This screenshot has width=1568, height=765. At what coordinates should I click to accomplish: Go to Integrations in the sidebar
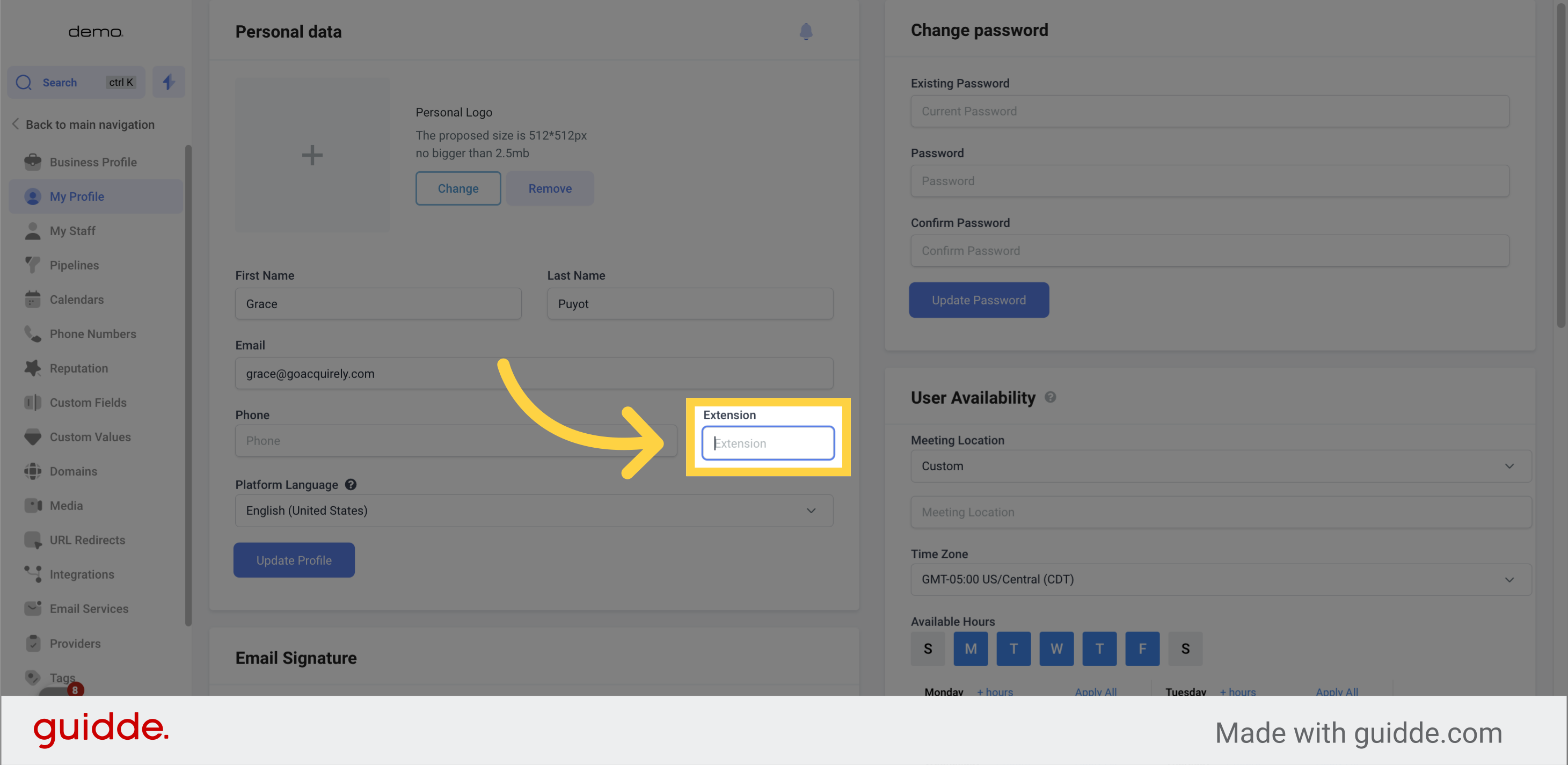(82, 574)
